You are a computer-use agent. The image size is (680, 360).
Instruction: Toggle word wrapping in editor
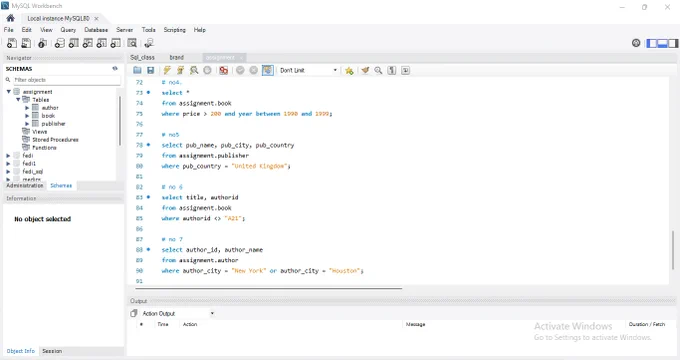405,70
